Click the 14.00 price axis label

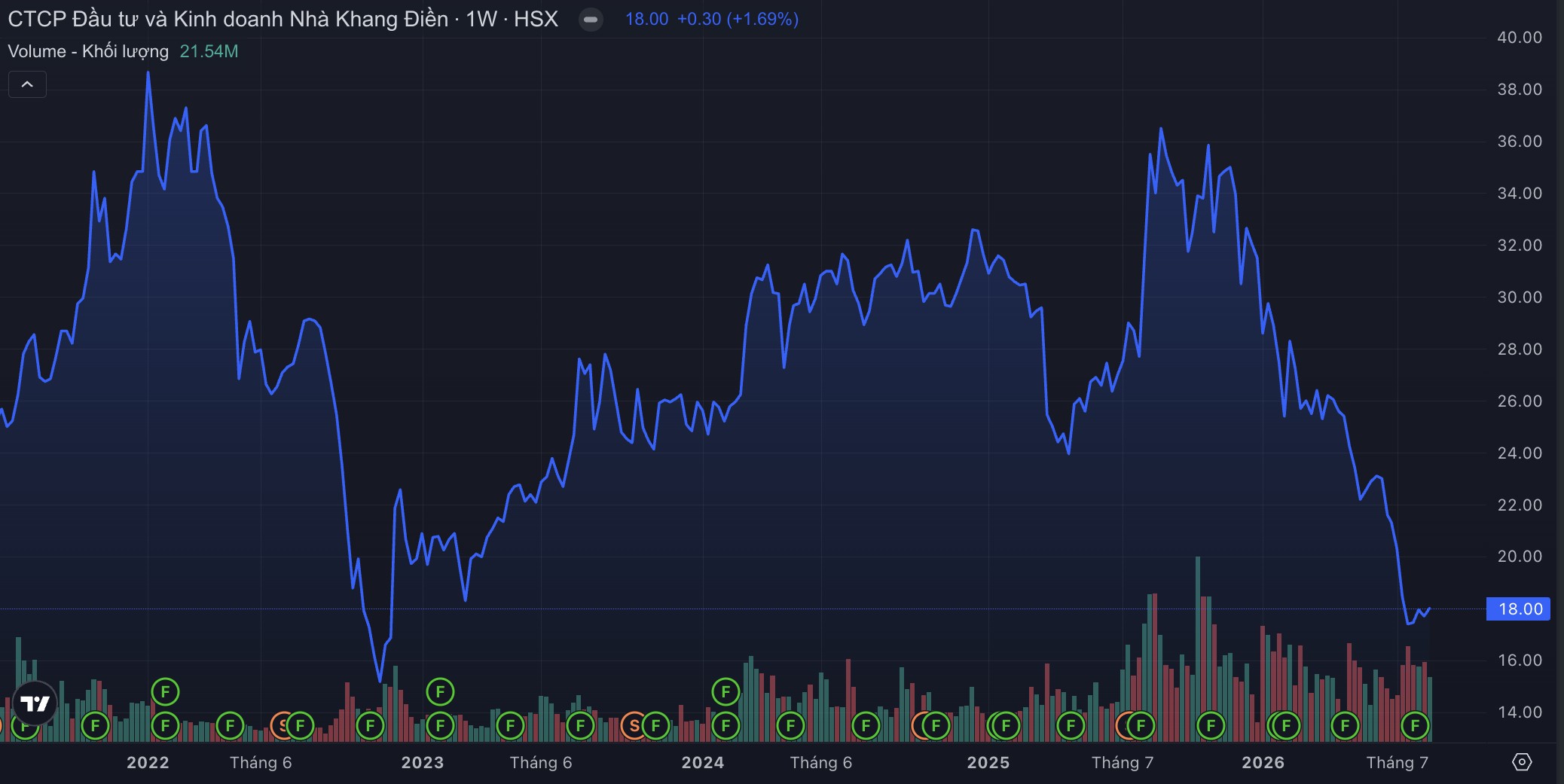1520,712
